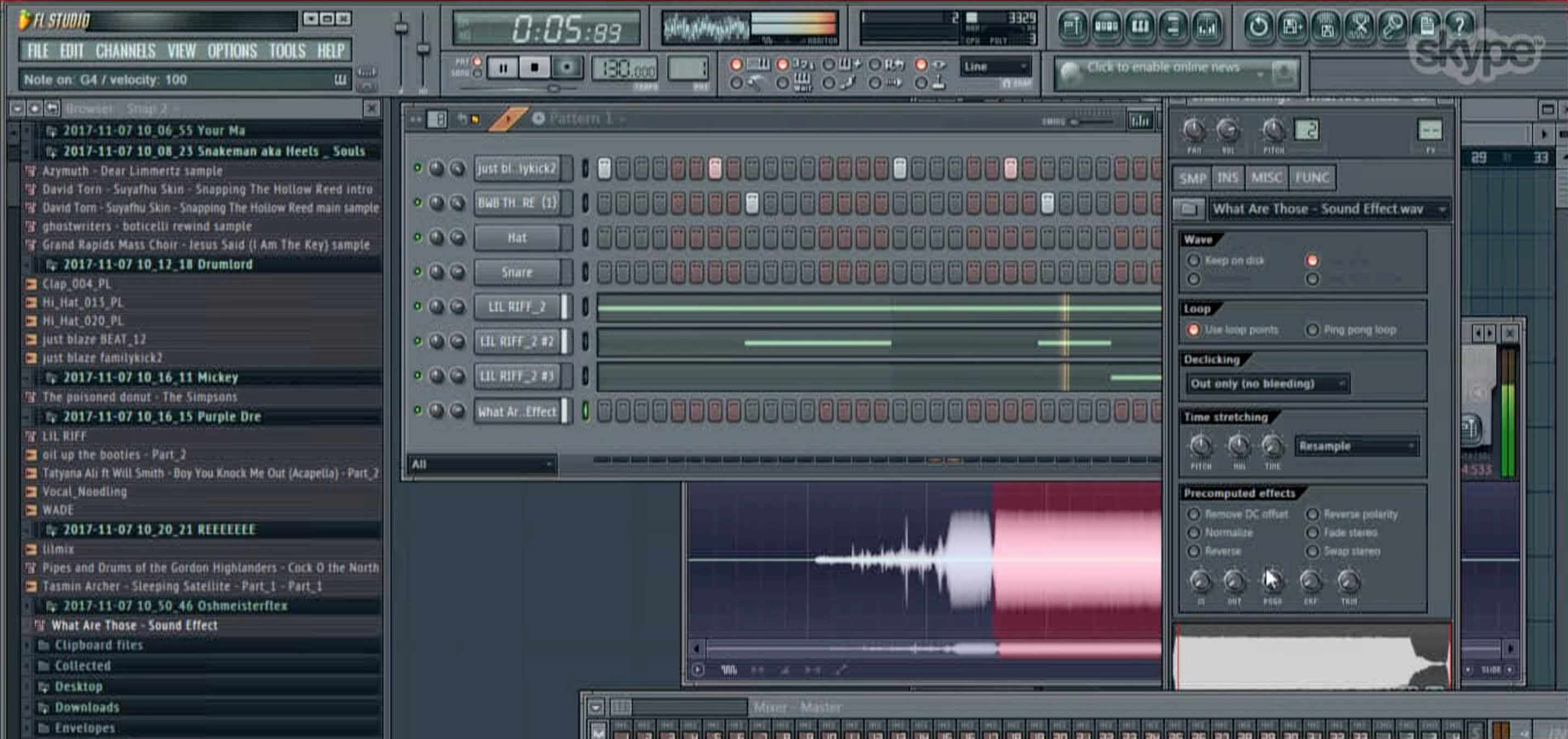Open graph editor icon in step sequencer
The width and height of the screenshot is (1568, 739).
click(x=1139, y=120)
